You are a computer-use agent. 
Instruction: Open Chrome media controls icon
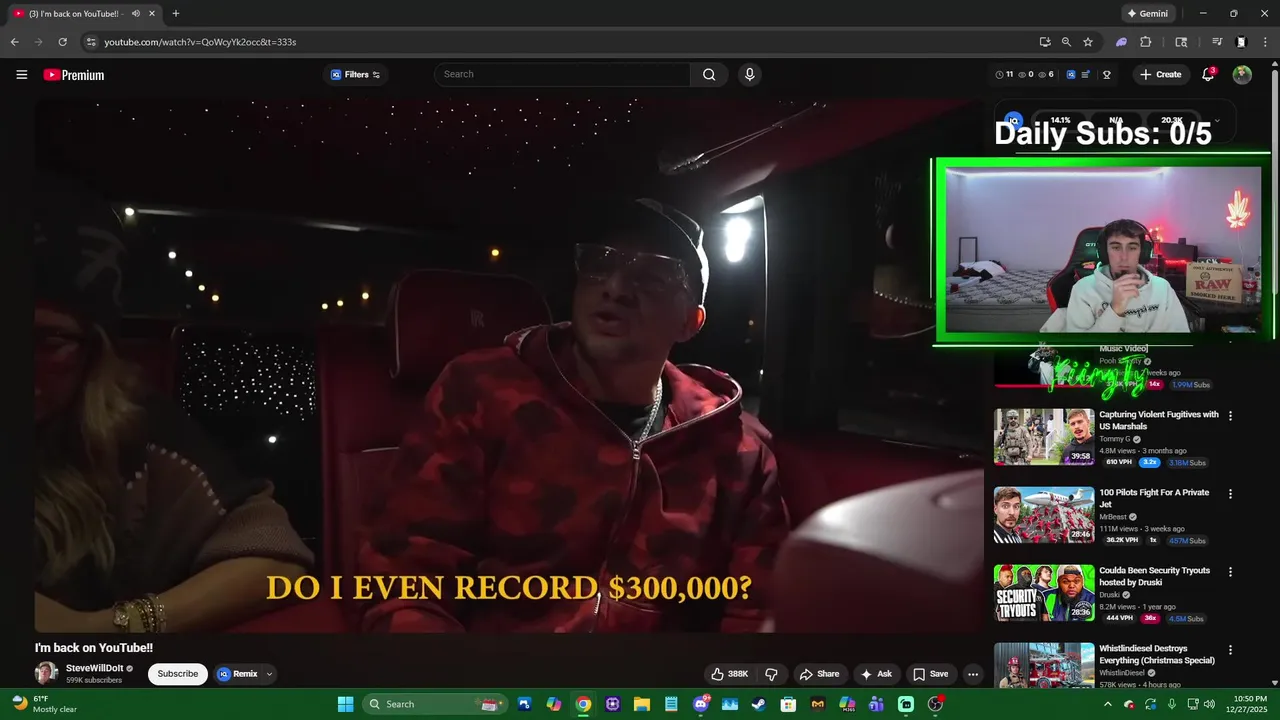tap(1217, 42)
